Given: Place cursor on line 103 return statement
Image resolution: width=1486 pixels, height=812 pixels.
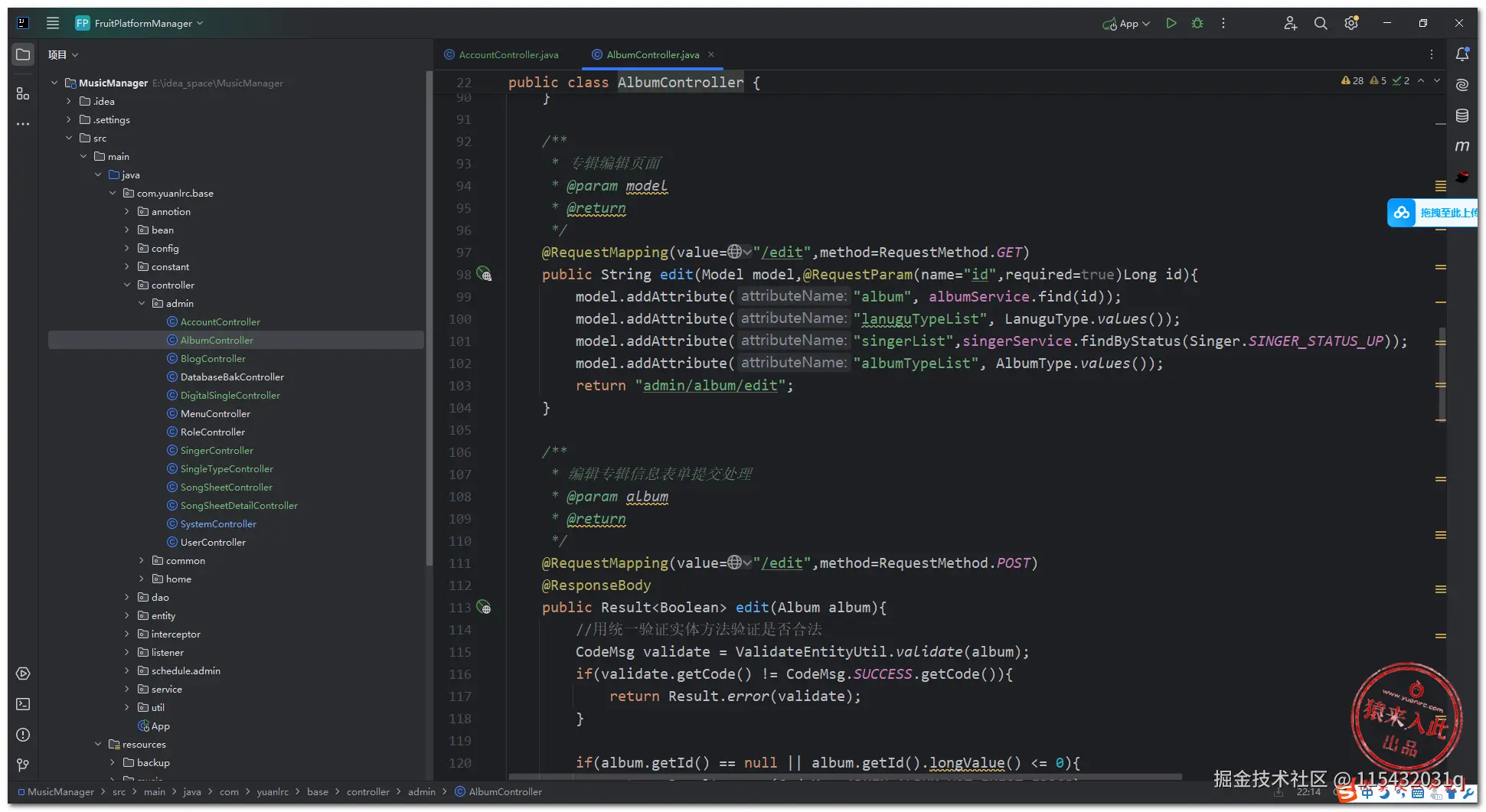Looking at the screenshot, I should click(x=684, y=385).
